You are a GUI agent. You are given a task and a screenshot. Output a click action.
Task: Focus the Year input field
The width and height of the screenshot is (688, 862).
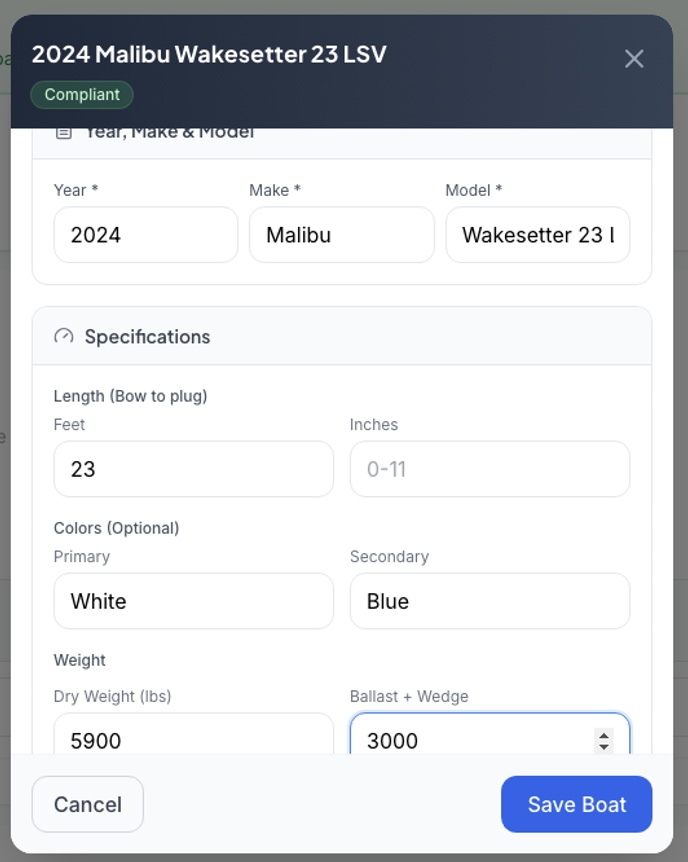(146, 235)
